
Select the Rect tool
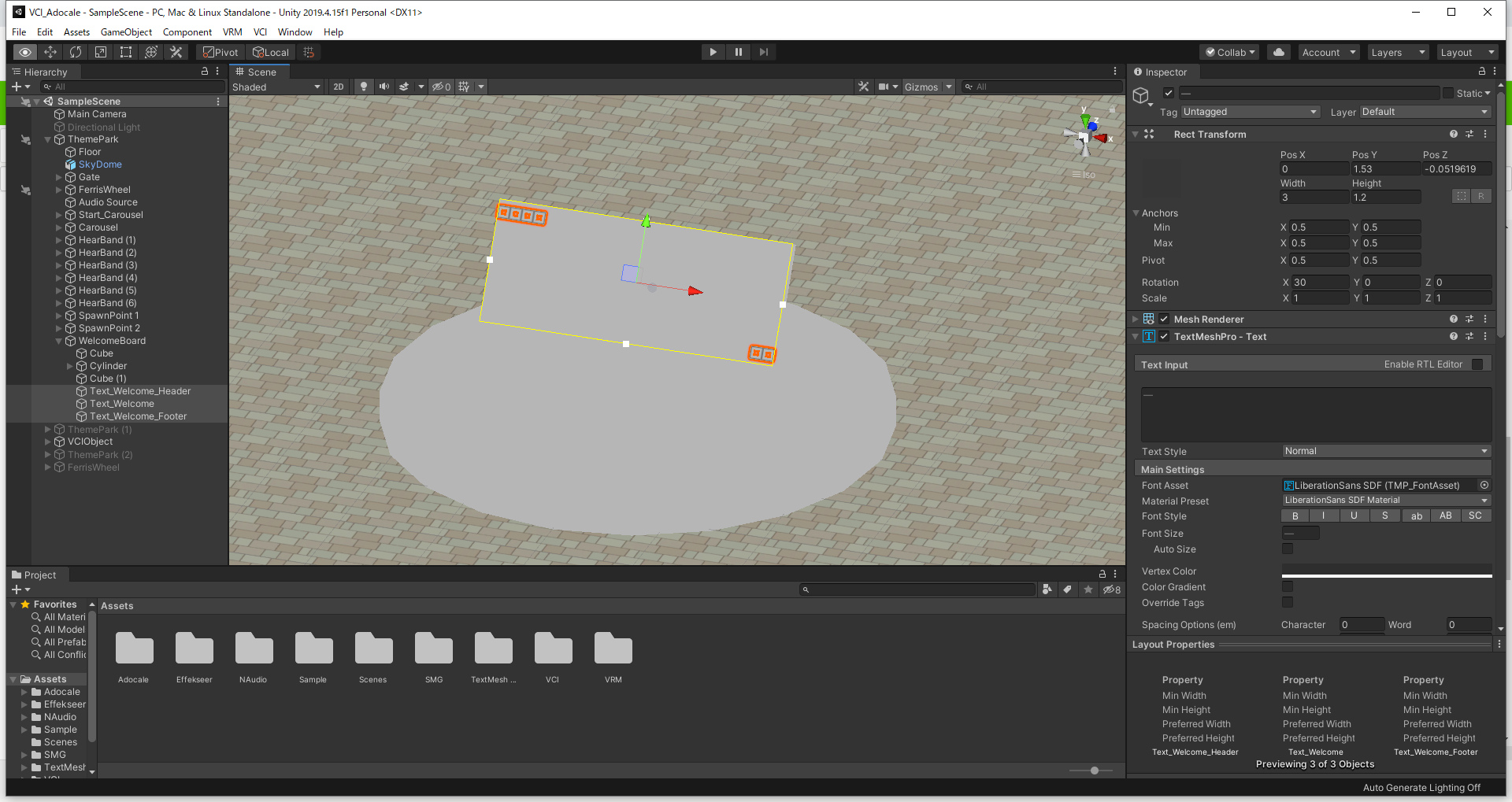[x=126, y=52]
